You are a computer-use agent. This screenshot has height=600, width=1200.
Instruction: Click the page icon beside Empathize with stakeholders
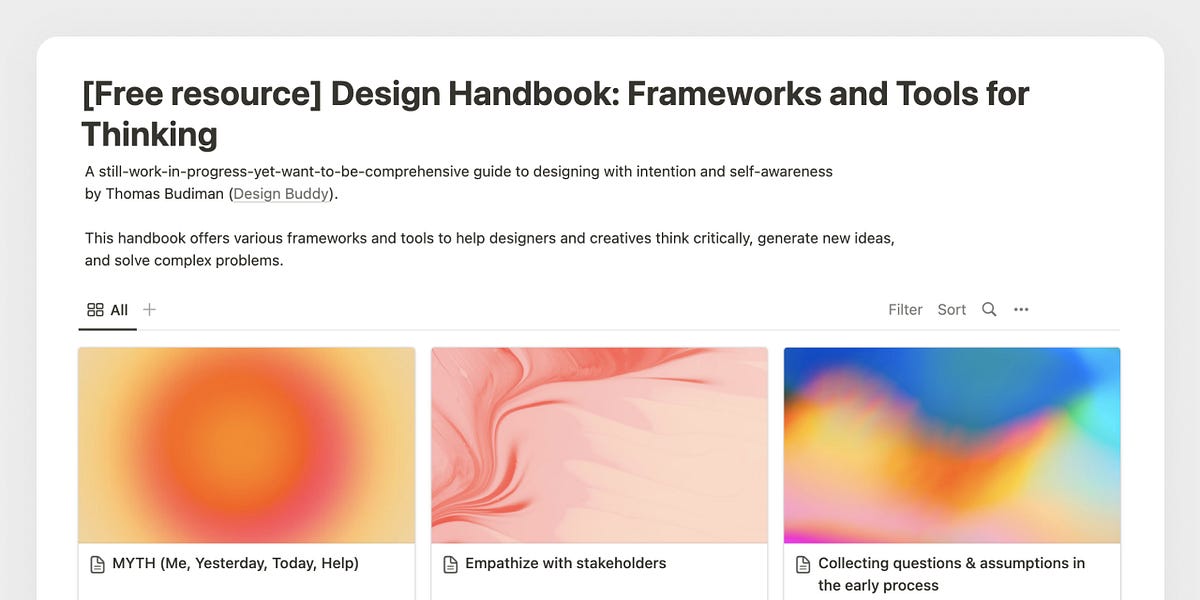449,563
